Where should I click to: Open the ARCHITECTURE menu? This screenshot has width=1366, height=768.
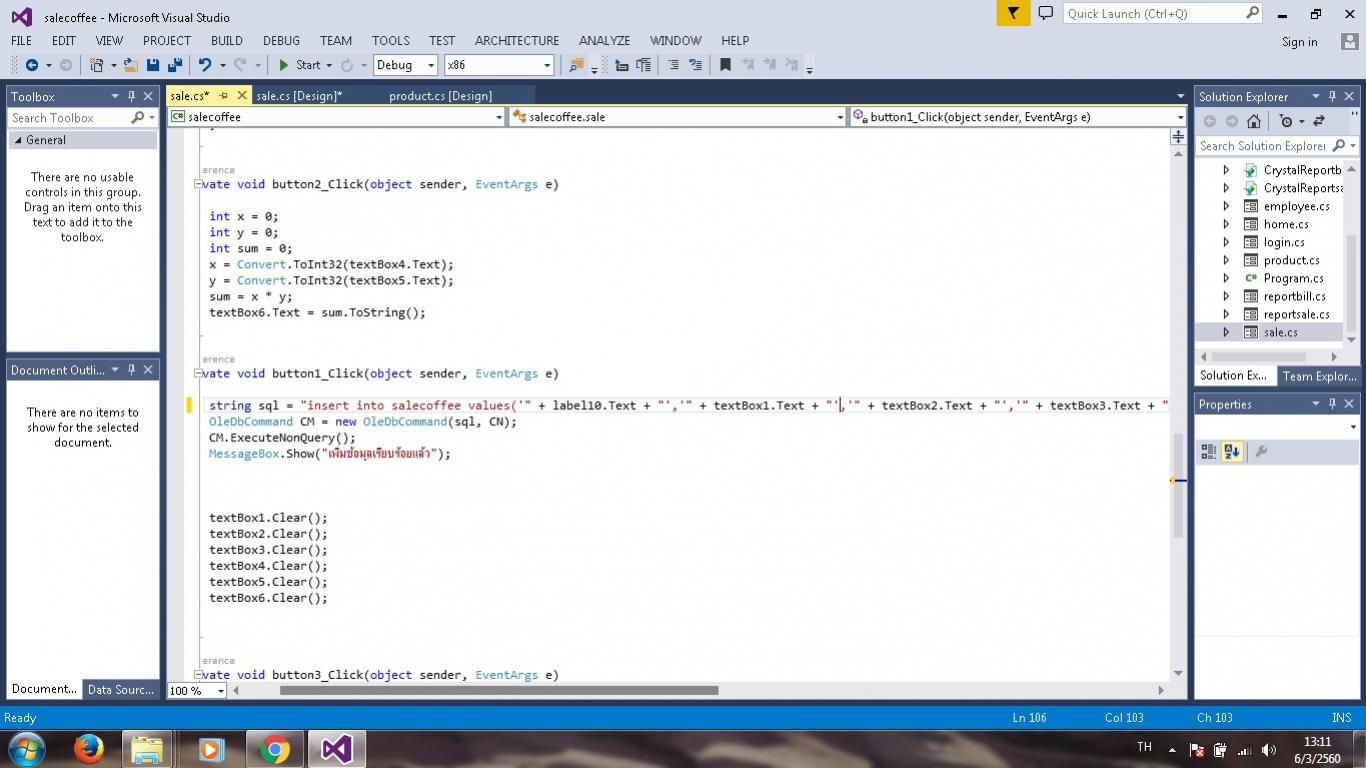517,41
